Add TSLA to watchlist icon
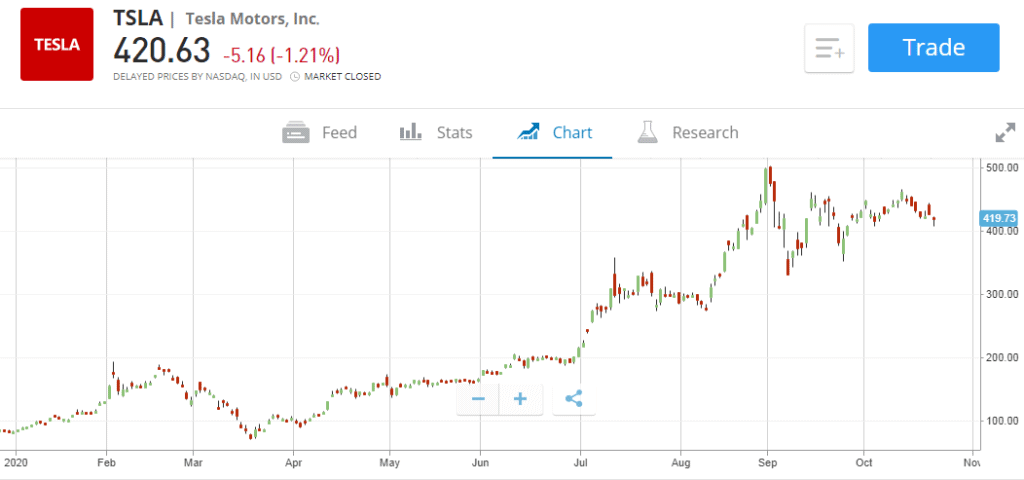The width and height of the screenshot is (1024, 480). point(829,48)
